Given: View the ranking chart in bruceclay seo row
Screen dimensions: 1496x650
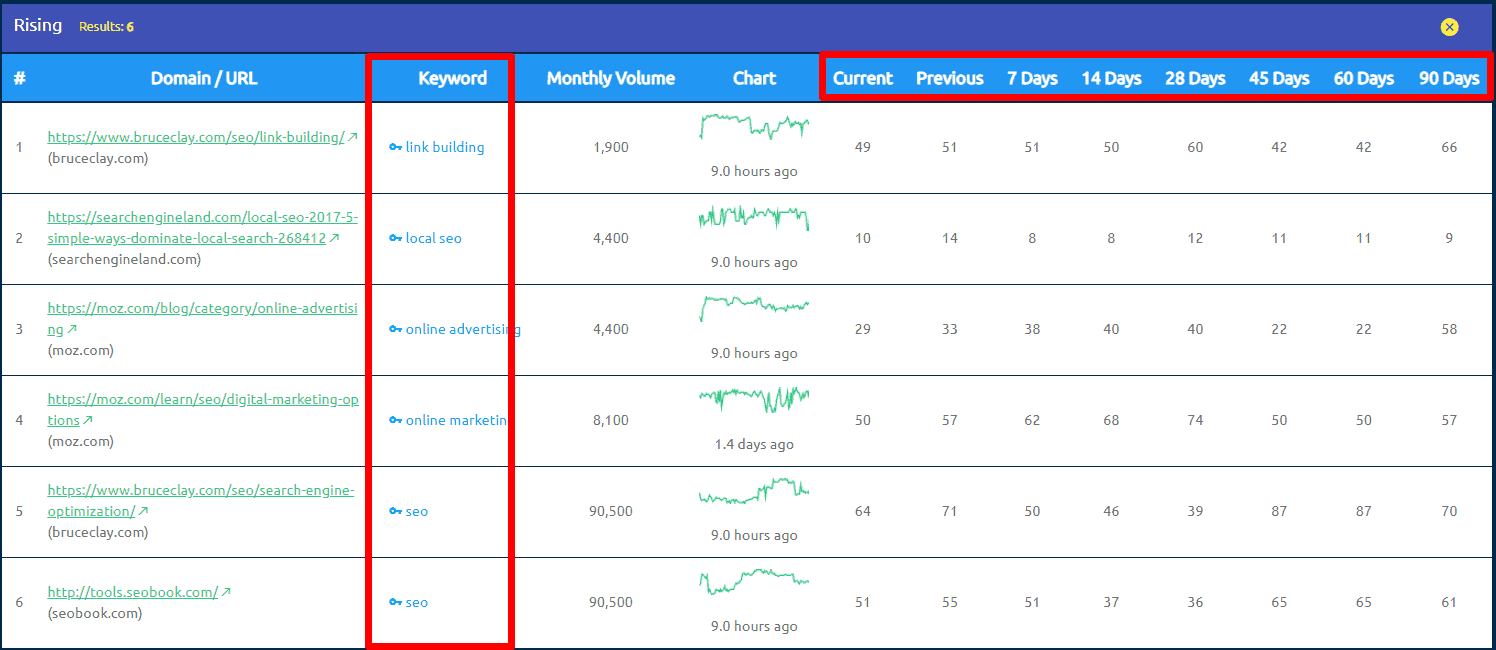Looking at the screenshot, I should point(754,491).
